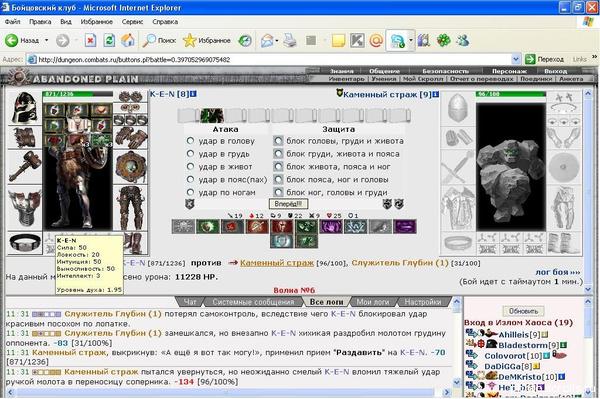The image size is (600, 399).
Task: Click info icon next to Каменный страж [9]
Action: point(435,94)
